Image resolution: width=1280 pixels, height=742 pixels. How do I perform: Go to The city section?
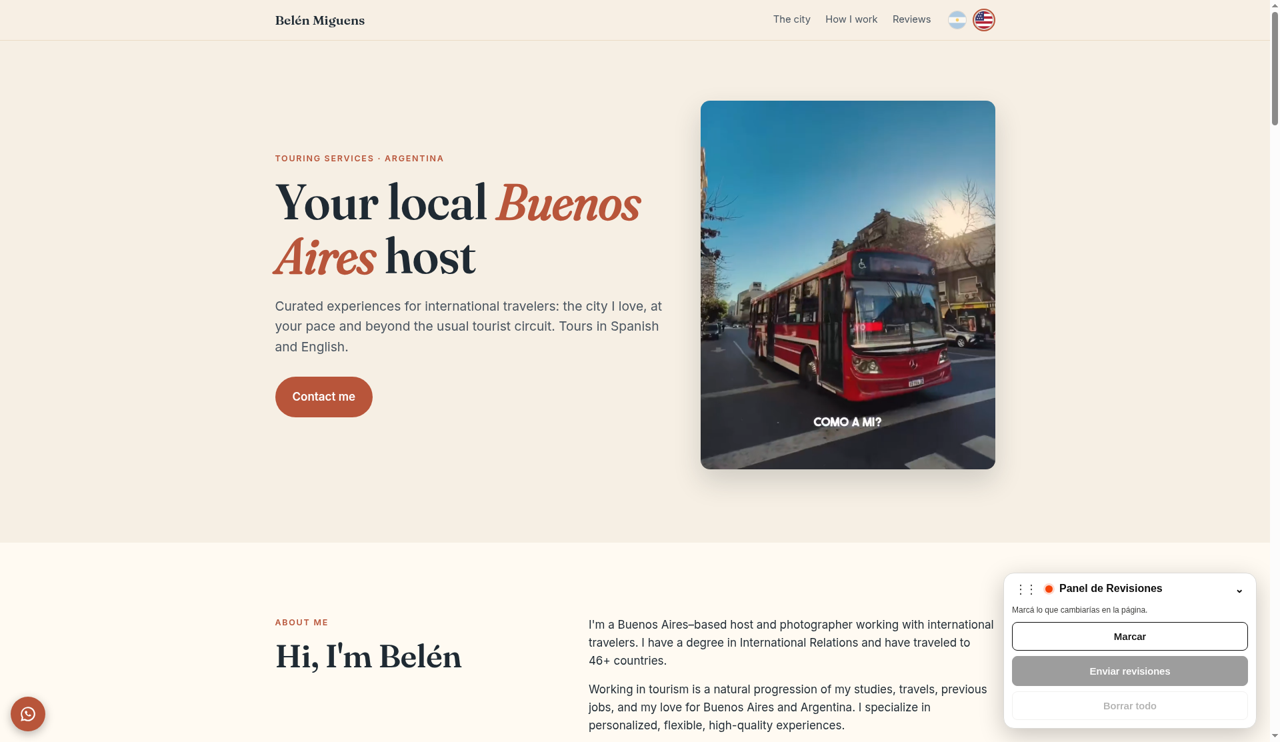coord(792,20)
